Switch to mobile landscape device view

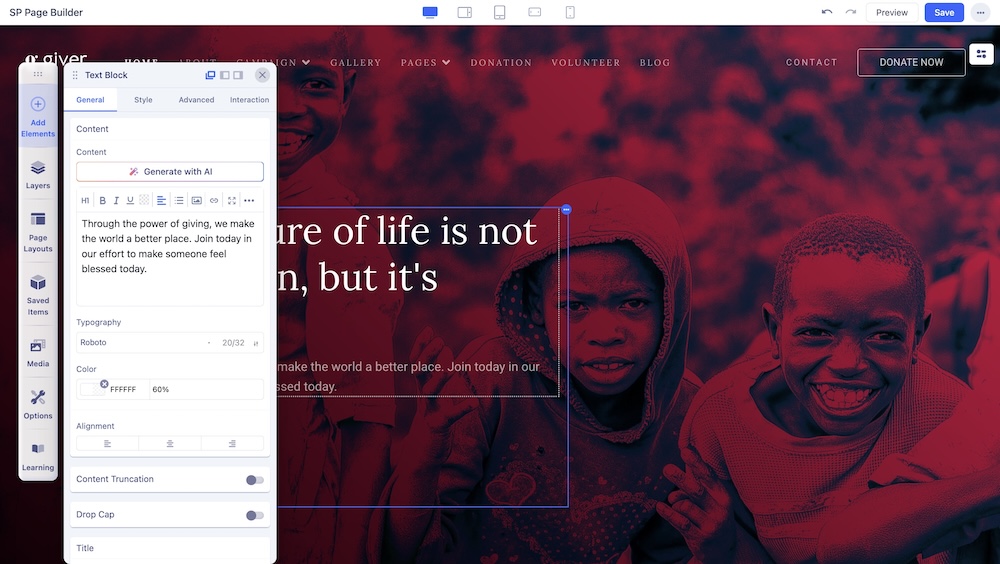pos(534,12)
